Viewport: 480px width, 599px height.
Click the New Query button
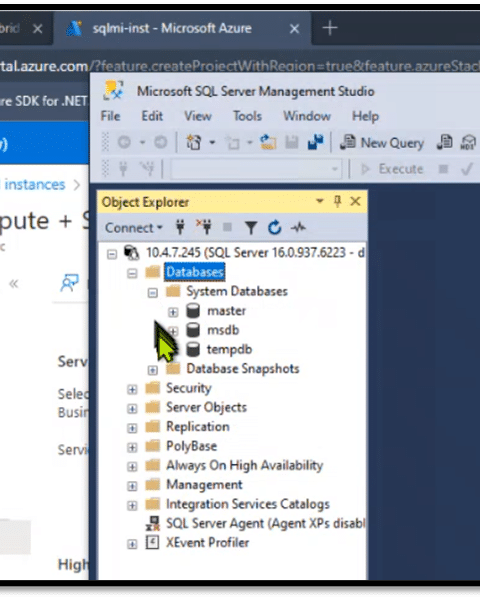click(382, 143)
